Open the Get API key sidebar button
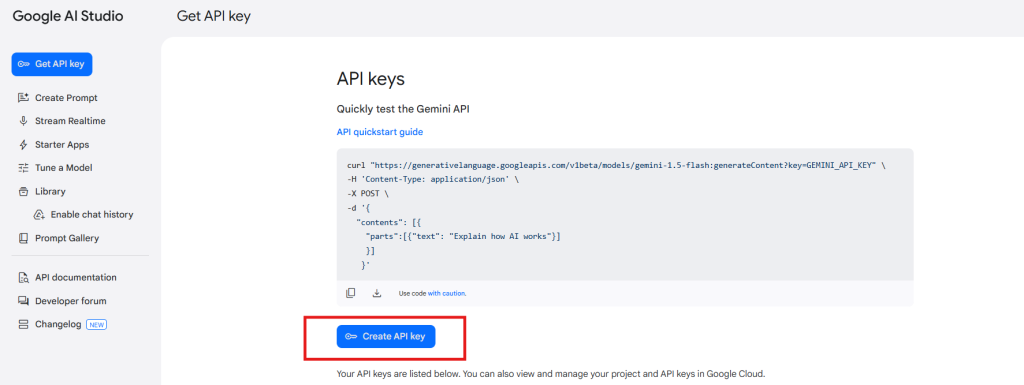Image resolution: width=1024 pixels, height=385 pixels. click(x=52, y=64)
